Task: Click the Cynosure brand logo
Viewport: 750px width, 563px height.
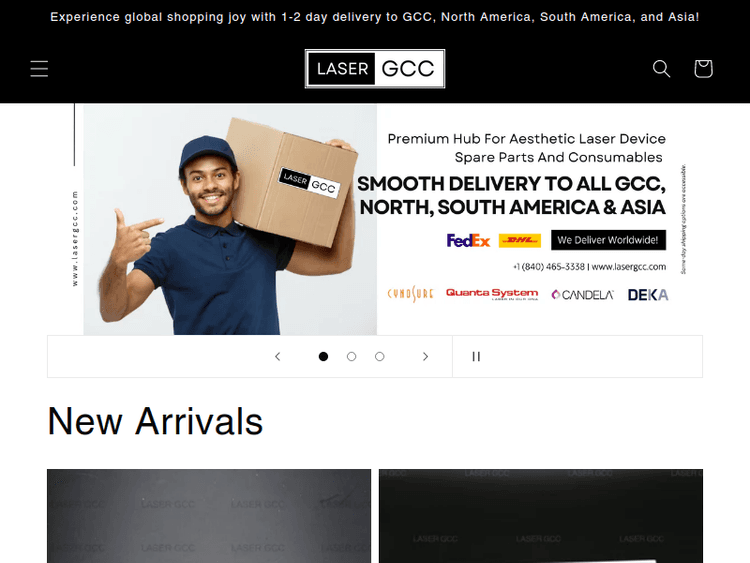Action: (x=410, y=294)
